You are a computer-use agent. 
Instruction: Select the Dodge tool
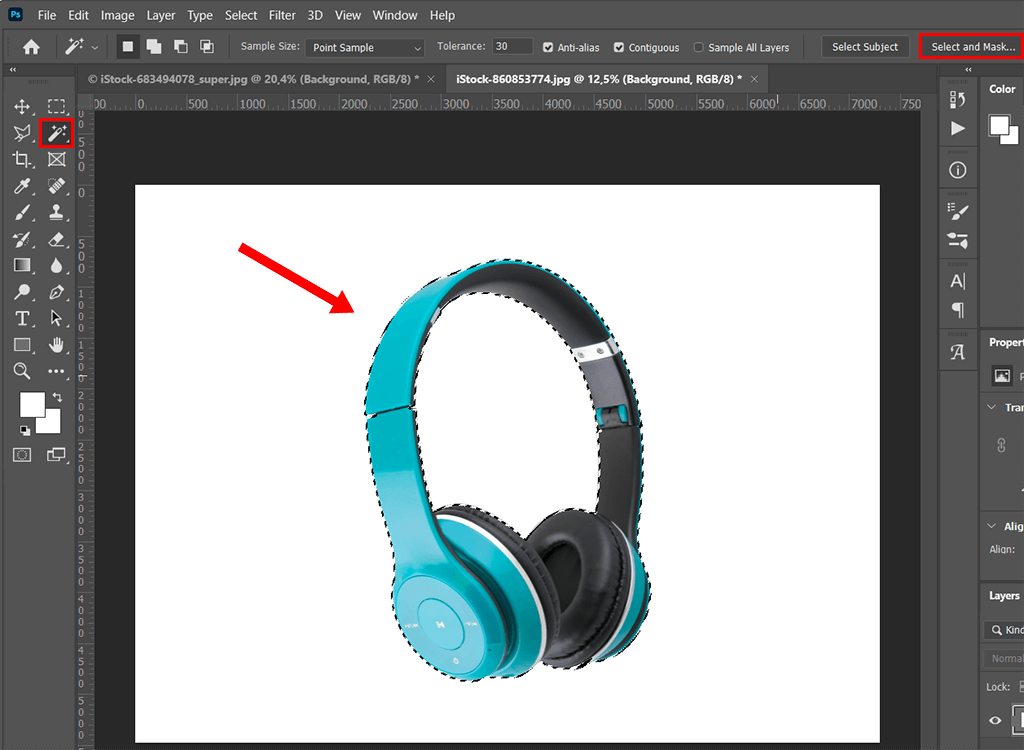22,292
